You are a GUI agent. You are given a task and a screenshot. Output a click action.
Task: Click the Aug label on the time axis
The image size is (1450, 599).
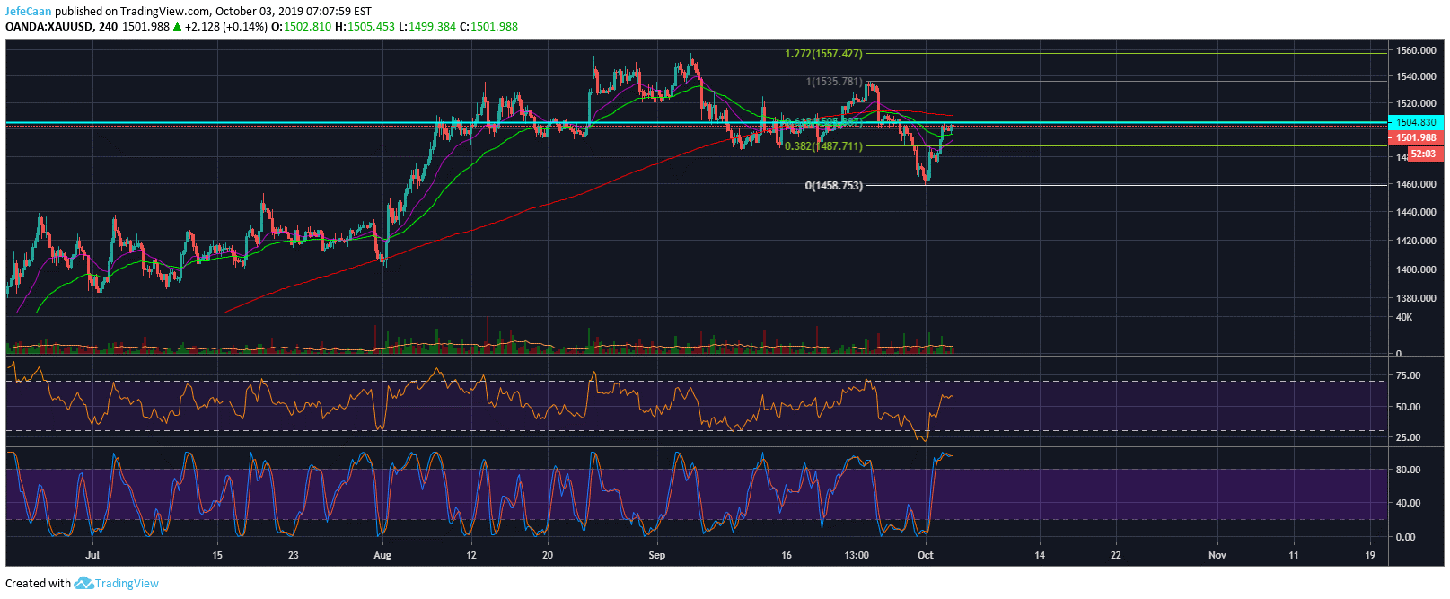coord(381,553)
